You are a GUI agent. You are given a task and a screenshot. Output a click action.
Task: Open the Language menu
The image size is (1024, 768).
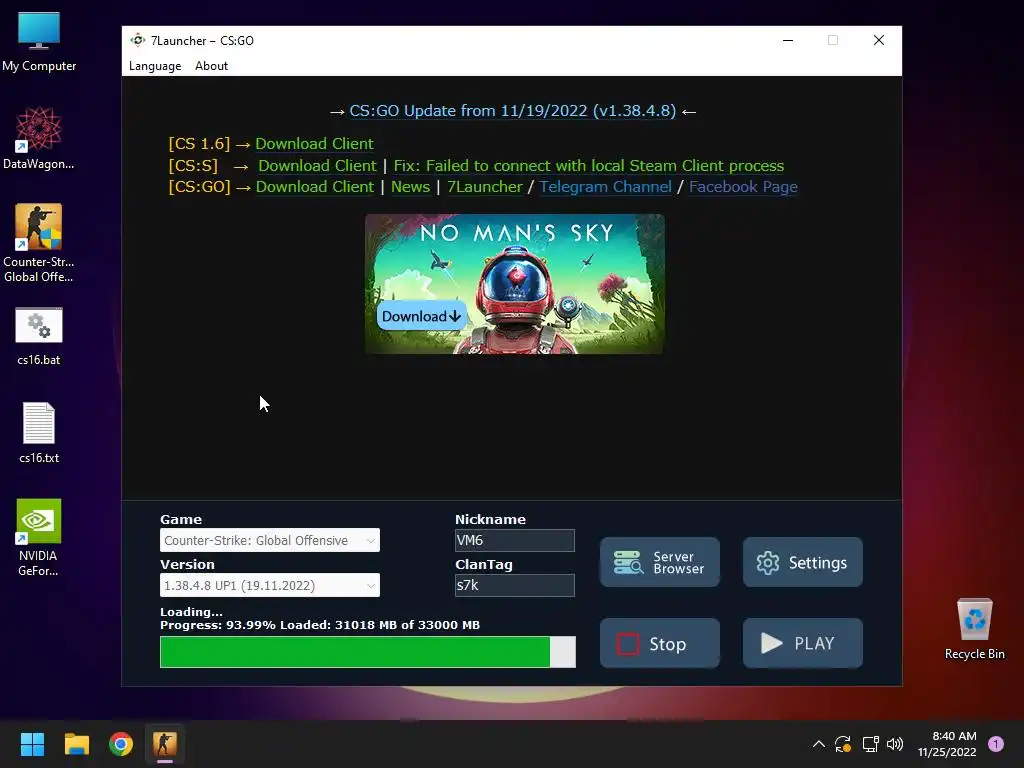[x=155, y=66]
